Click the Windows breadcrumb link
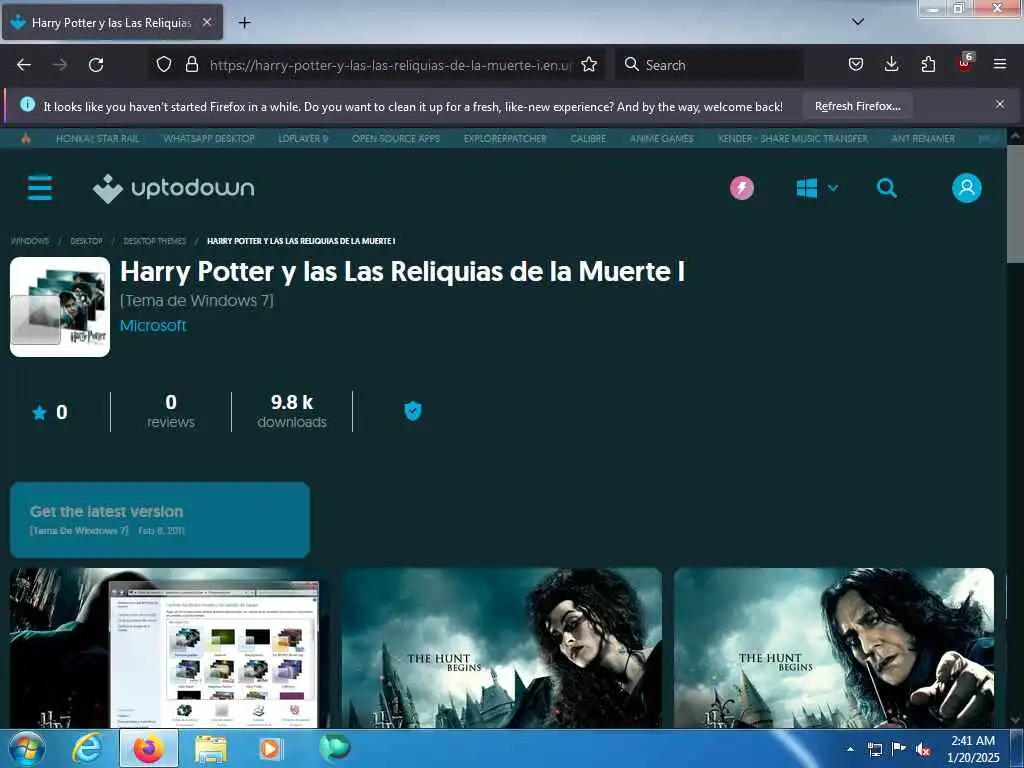 [30, 241]
